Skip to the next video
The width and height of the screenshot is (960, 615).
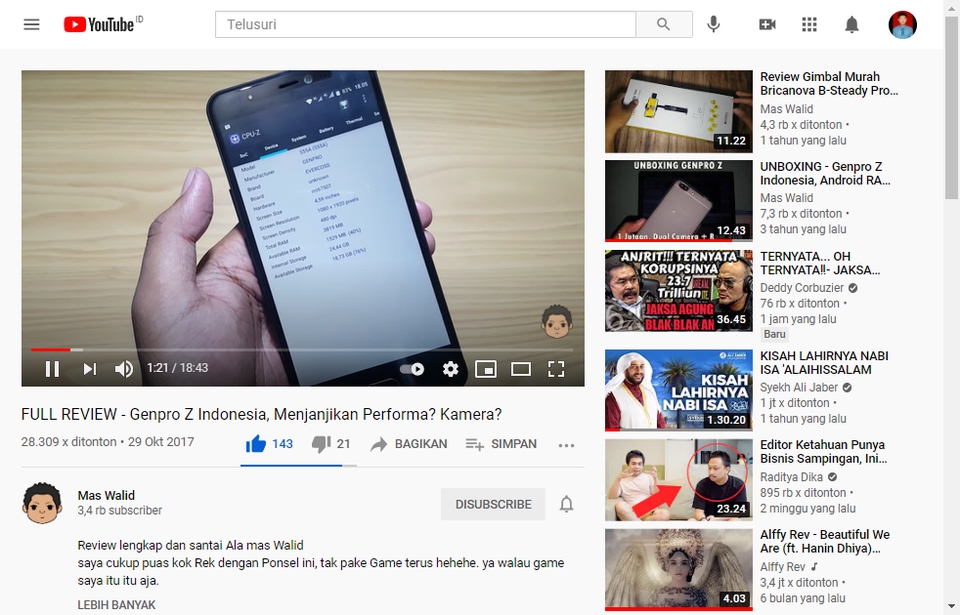[x=89, y=369]
